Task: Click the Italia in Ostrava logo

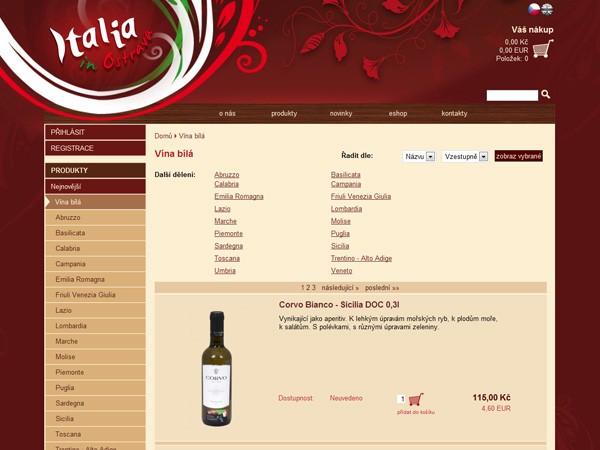Action: pyautogui.click(x=101, y=44)
